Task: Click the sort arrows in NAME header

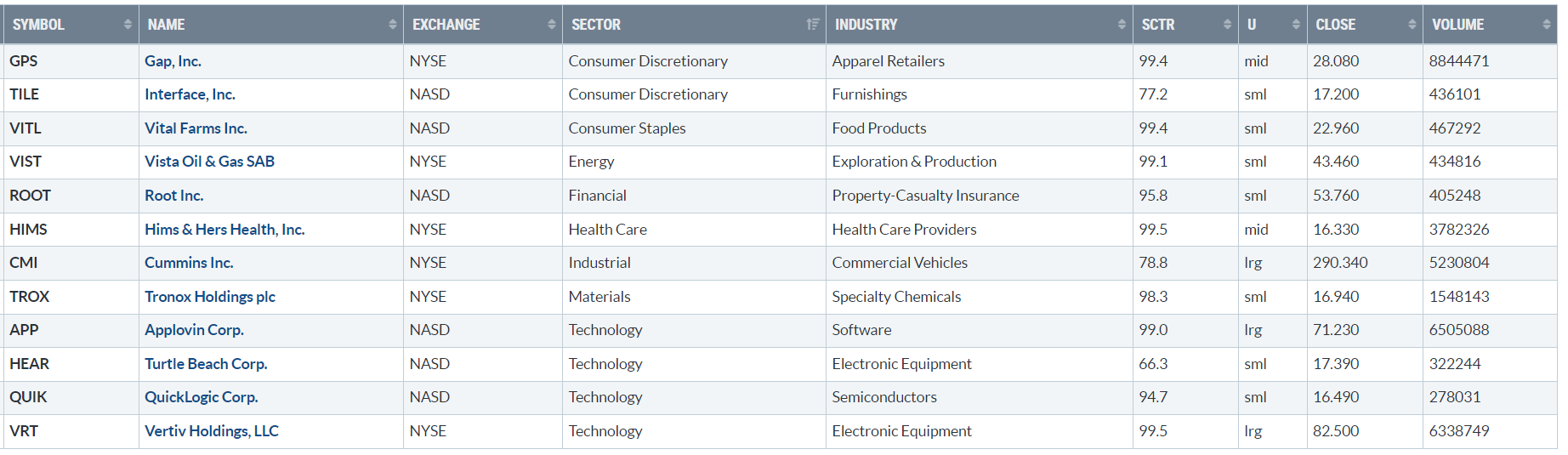Action: coord(392,25)
